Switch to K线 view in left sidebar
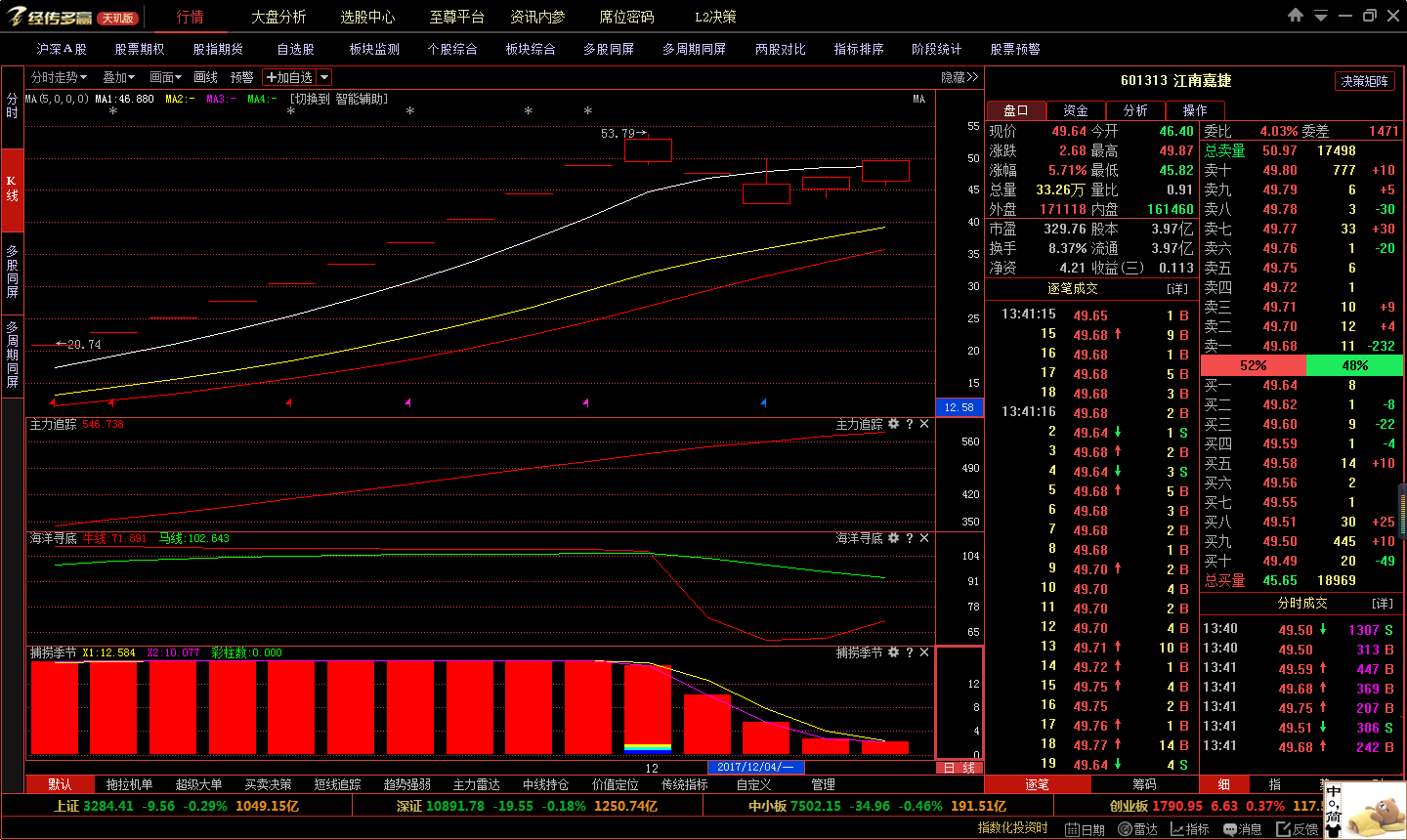The width and height of the screenshot is (1407, 840). pyautogui.click(x=12, y=189)
